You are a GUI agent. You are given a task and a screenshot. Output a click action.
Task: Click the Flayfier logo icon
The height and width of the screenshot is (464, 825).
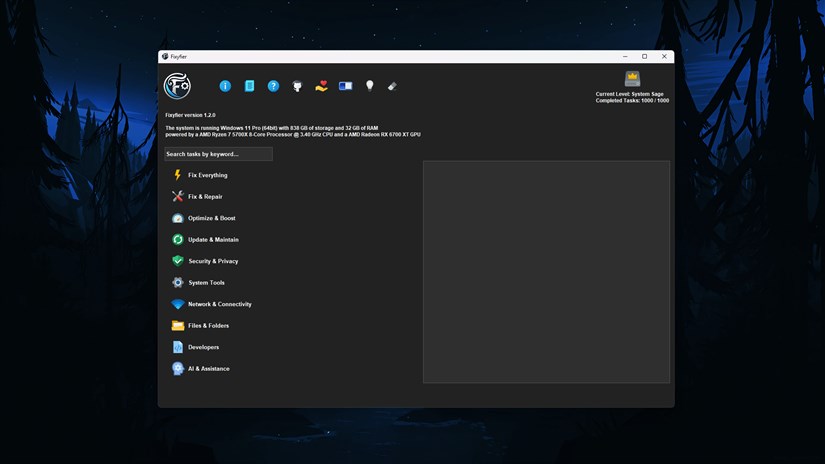[x=177, y=86]
